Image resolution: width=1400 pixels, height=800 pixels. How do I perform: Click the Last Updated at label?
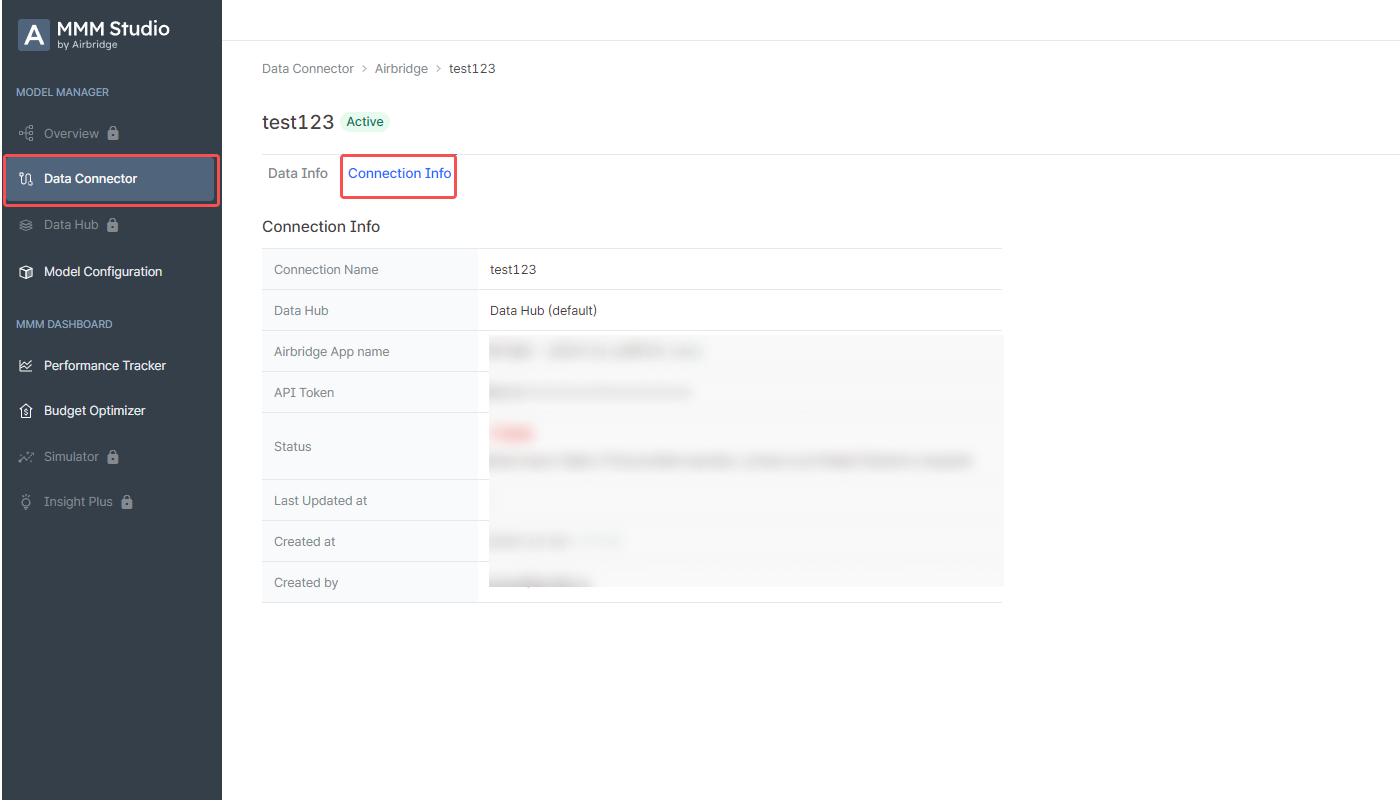321,501
